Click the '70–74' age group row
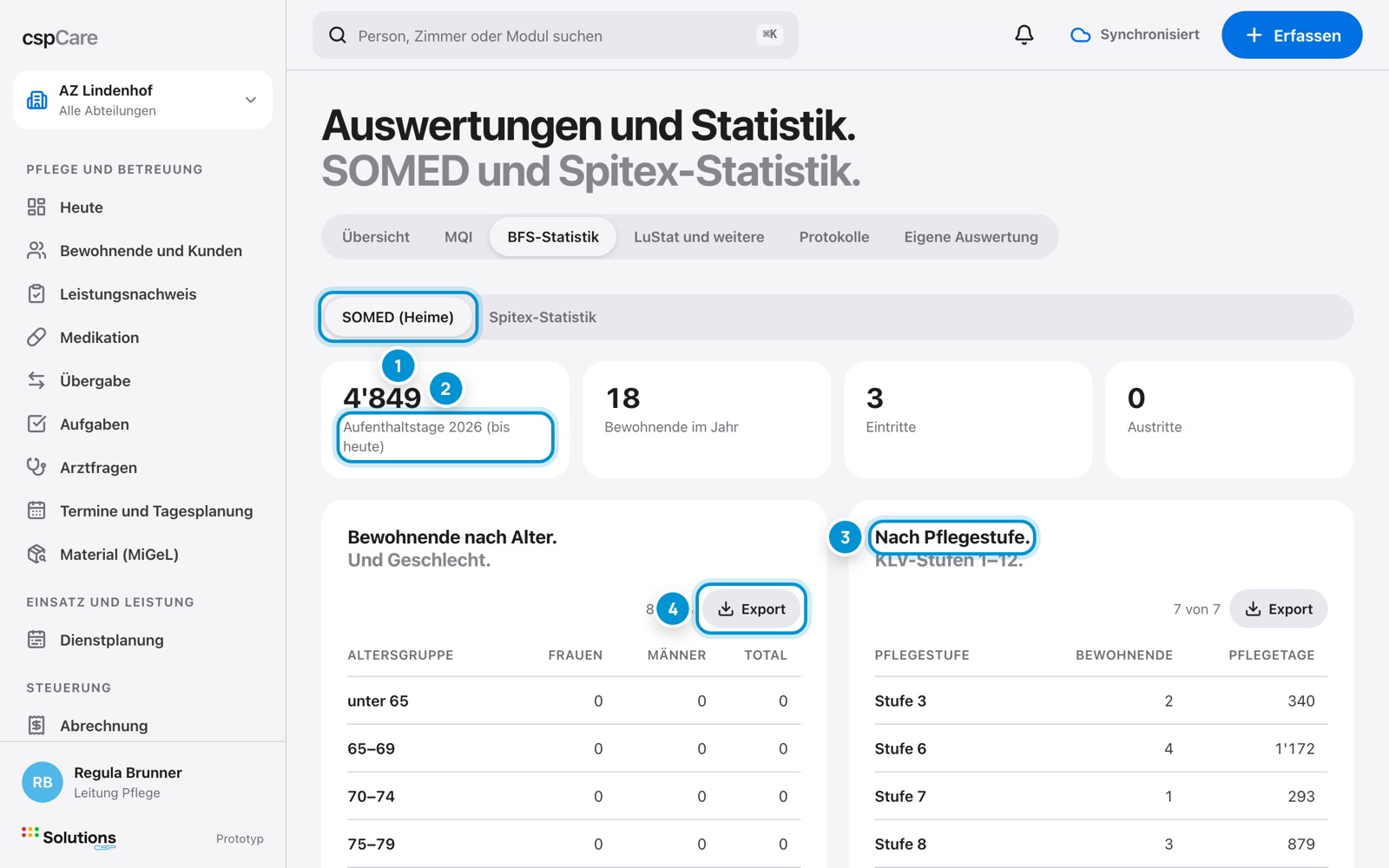Screen dimensions: 1389x868 (574, 796)
